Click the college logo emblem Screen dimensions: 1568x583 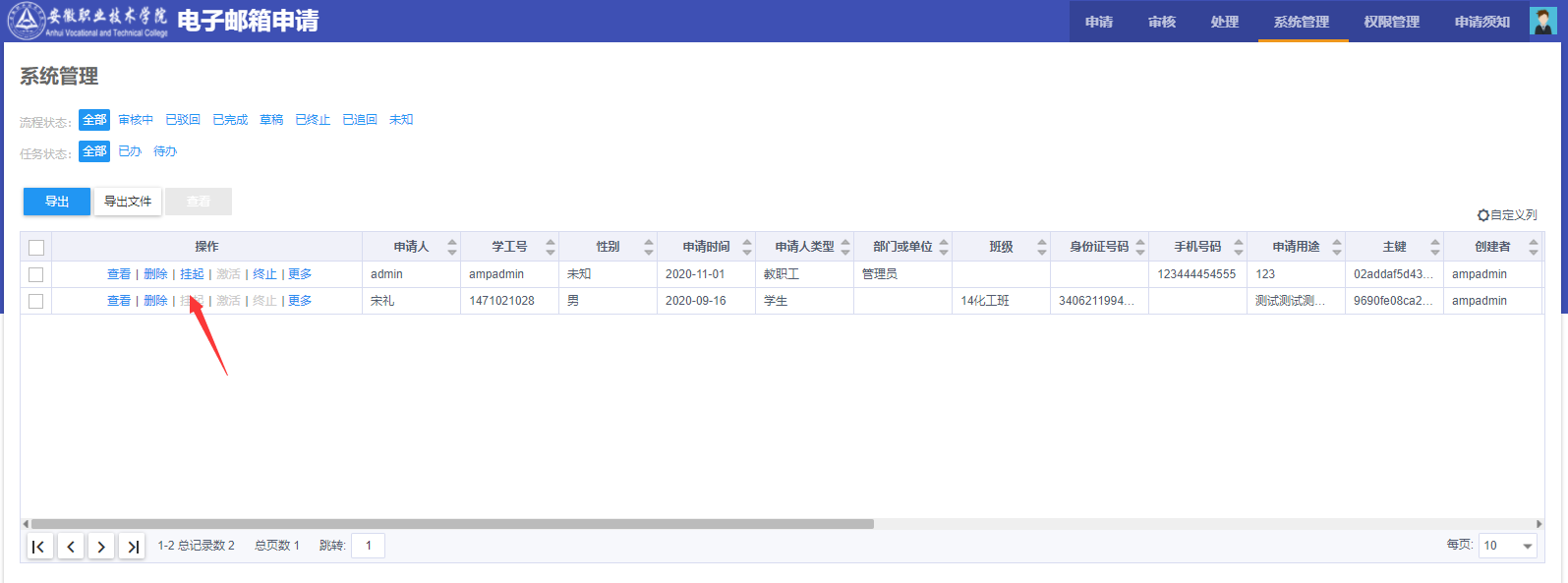coord(26,21)
